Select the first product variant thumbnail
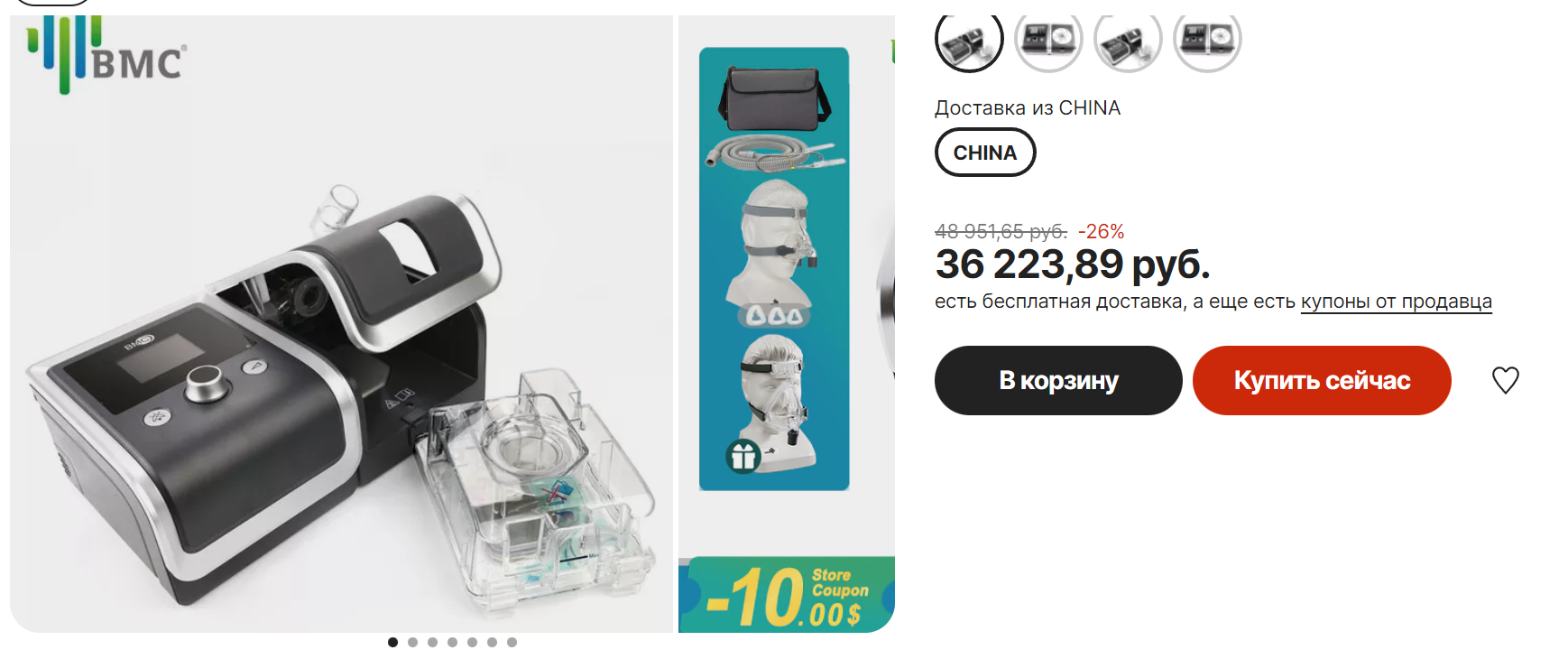 point(969,39)
